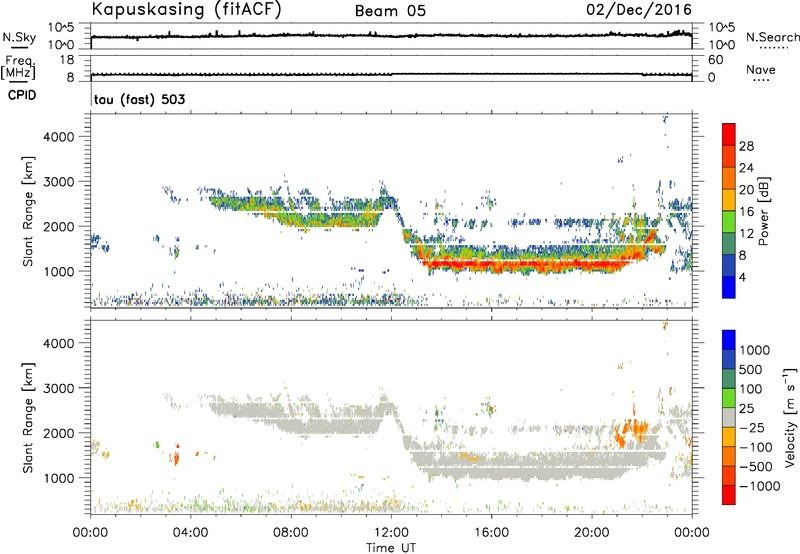
Task: Click the '3000' tick on velocity plot
Action: coord(58,388)
